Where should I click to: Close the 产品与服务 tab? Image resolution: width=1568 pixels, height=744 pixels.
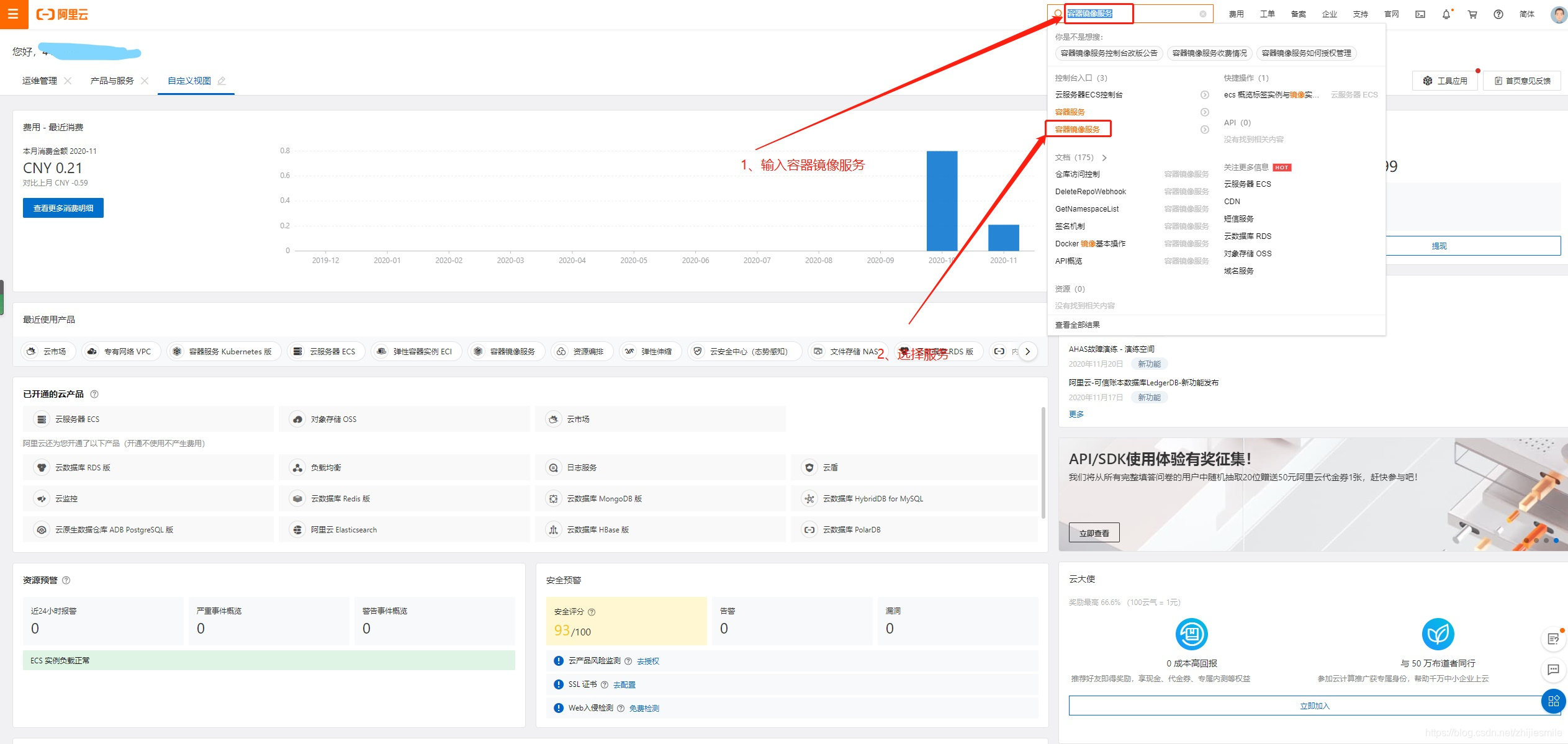pos(145,81)
